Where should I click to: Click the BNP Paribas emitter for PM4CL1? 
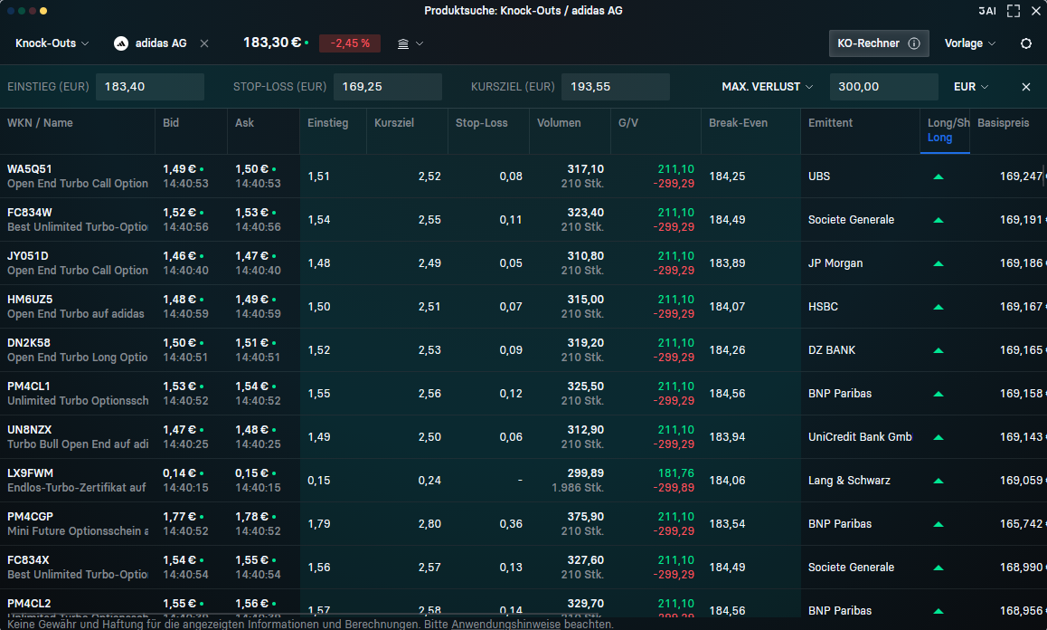[x=839, y=393]
